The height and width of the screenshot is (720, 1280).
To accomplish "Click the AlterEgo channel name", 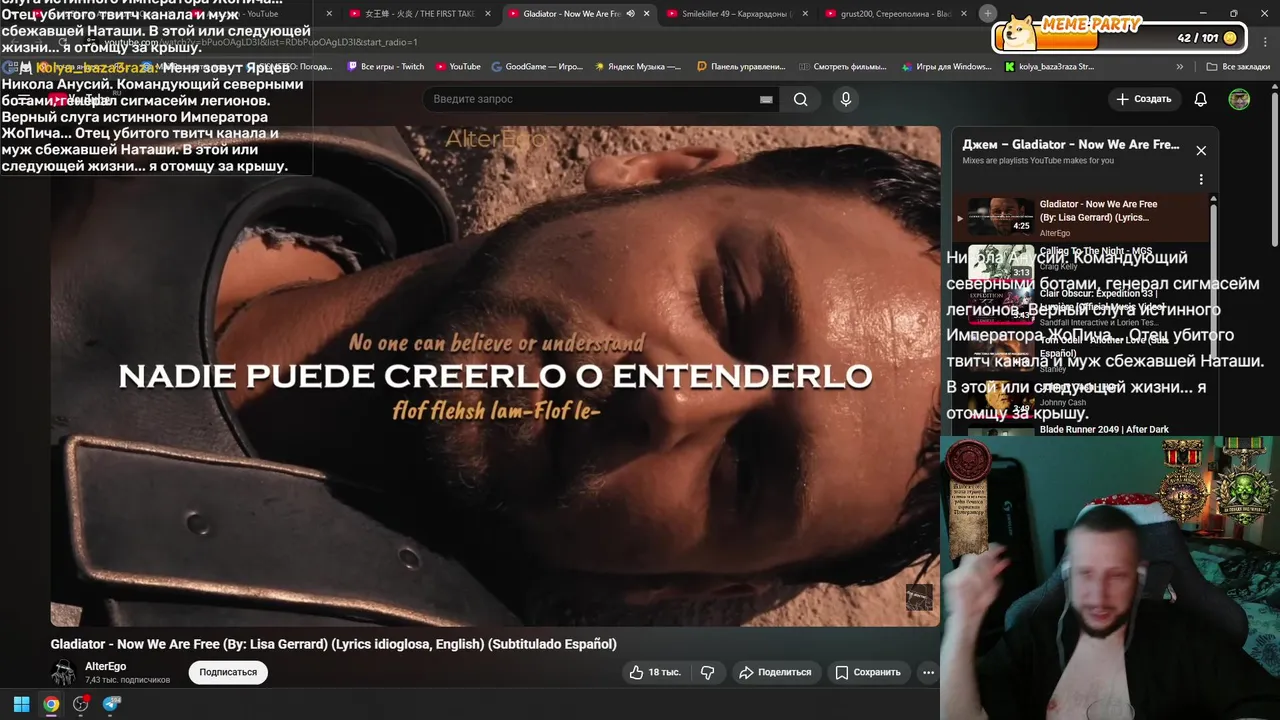I will point(105,666).
